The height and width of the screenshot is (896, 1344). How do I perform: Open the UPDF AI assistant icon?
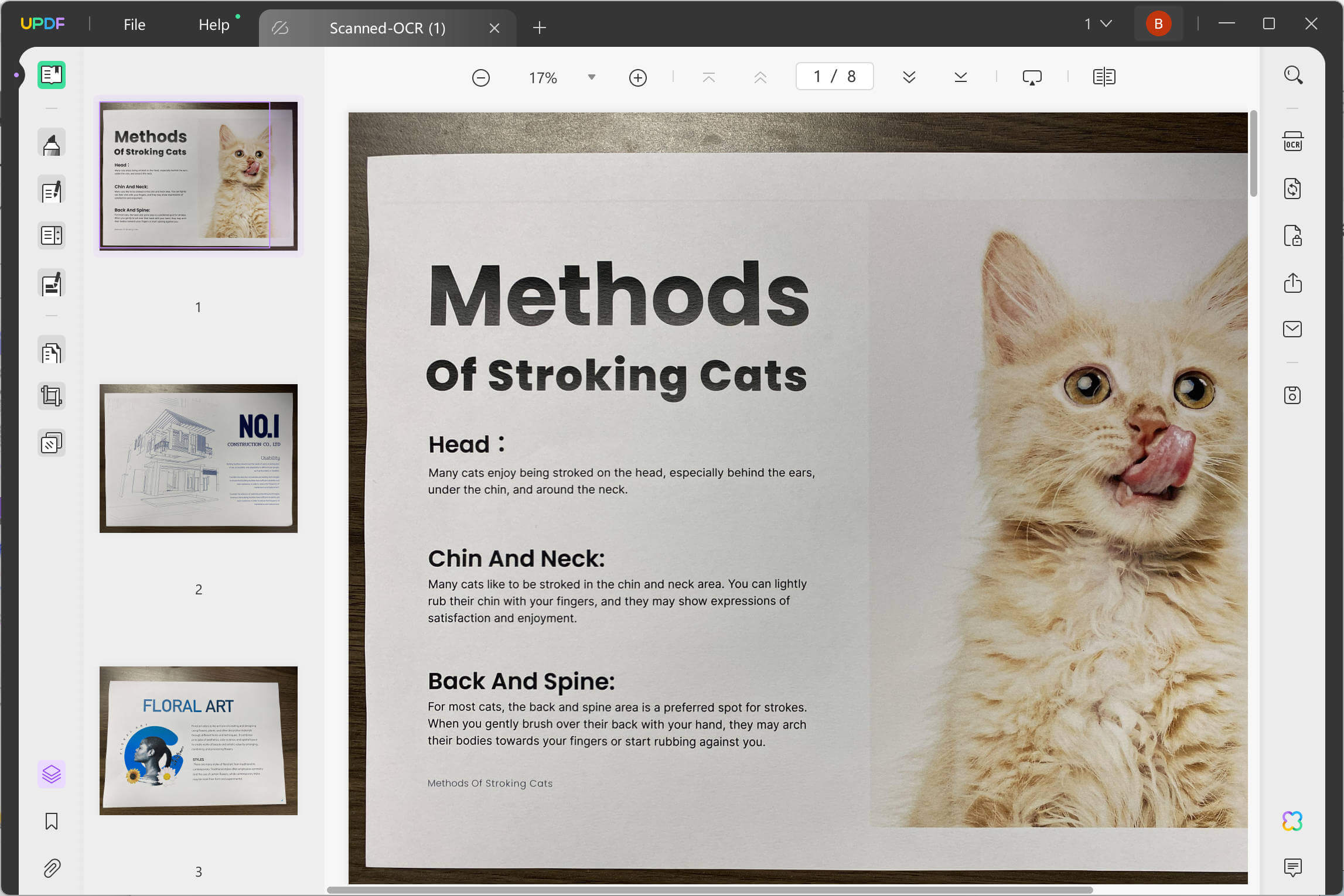pos(1292,821)
